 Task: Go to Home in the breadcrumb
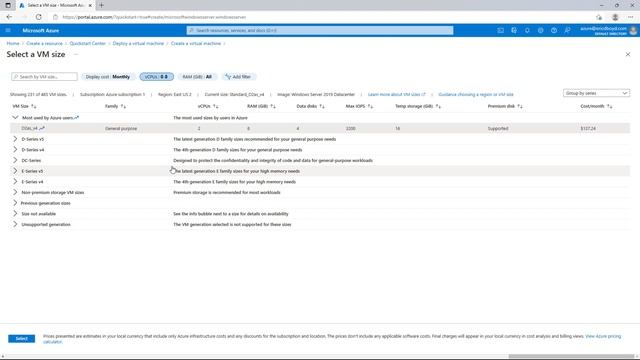click(x=13, y=43)
